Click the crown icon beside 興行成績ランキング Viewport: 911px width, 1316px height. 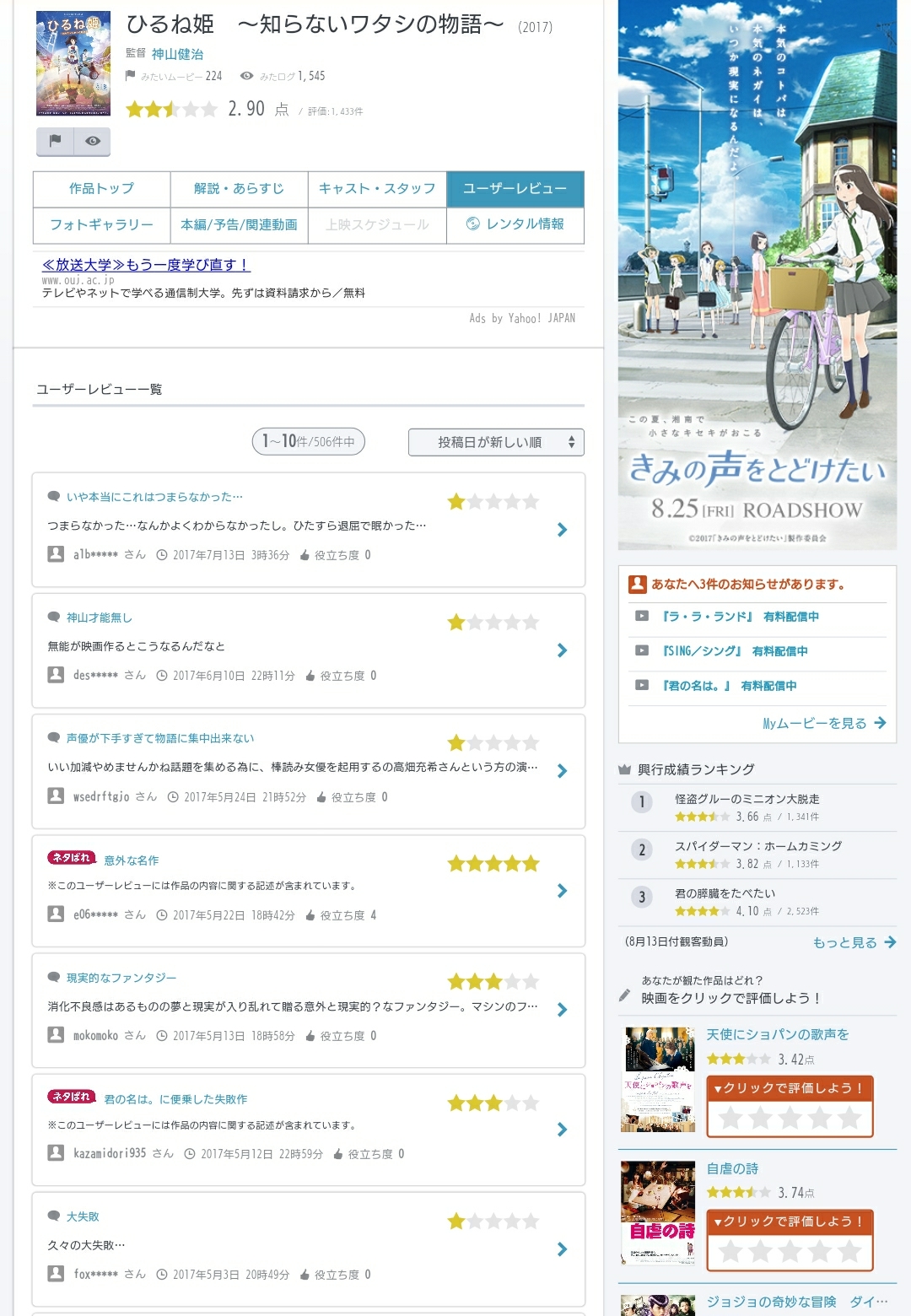click(625, 769)
